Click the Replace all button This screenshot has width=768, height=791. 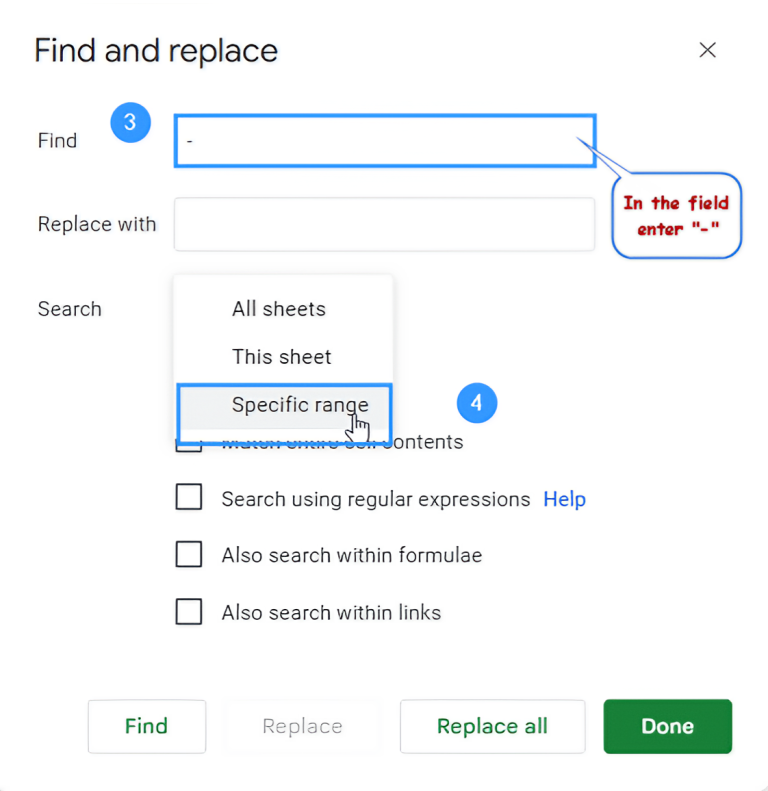click(x=492, y=726)
